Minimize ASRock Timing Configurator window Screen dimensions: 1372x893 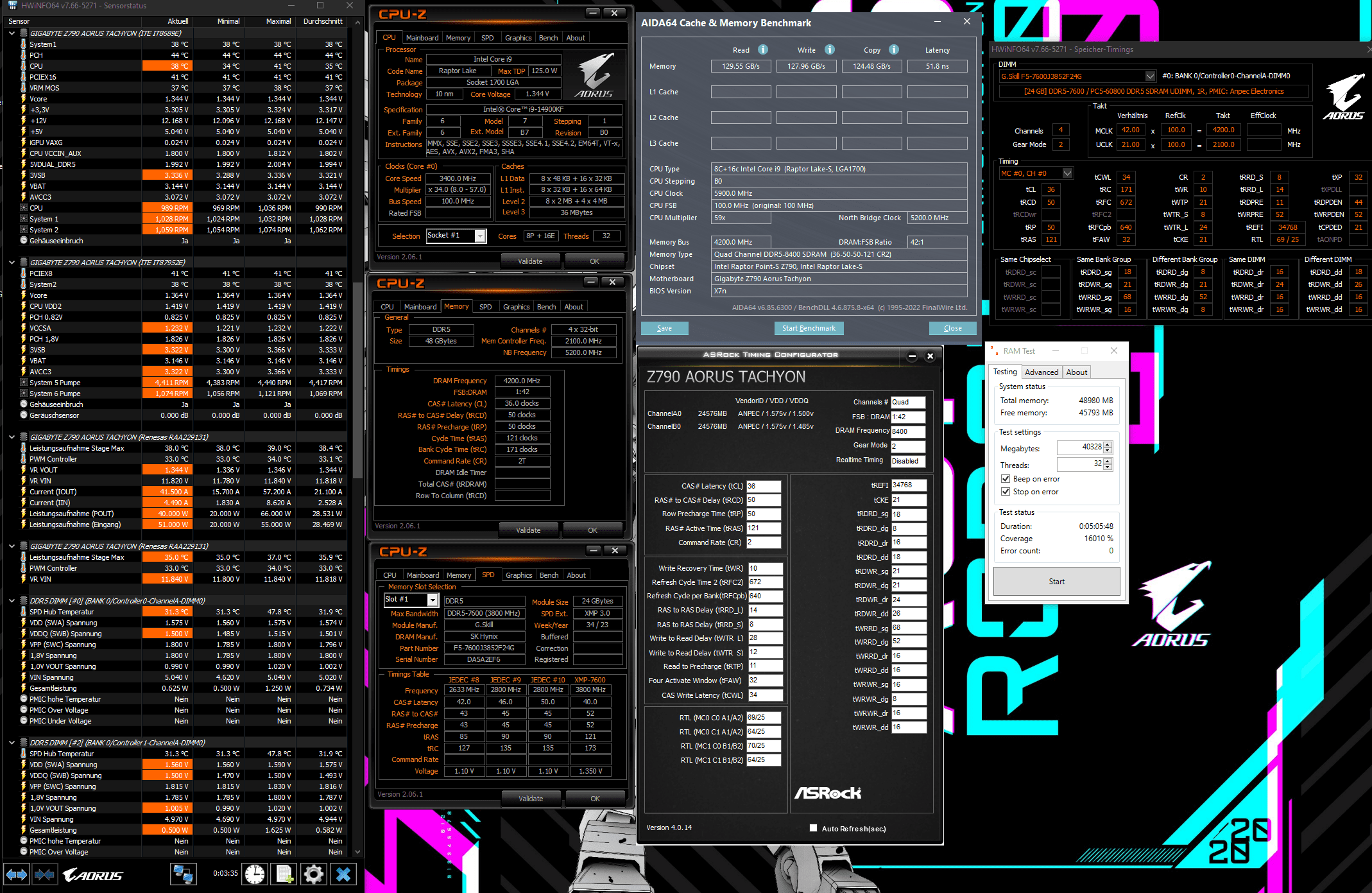coord(912,356)
